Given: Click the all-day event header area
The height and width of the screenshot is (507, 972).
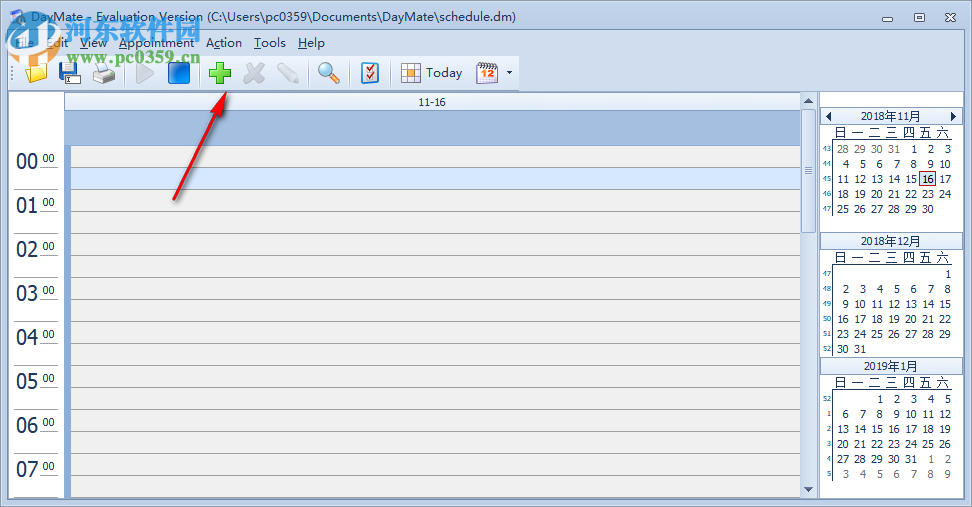Looking at the screenshot, I should click(432, 128).
